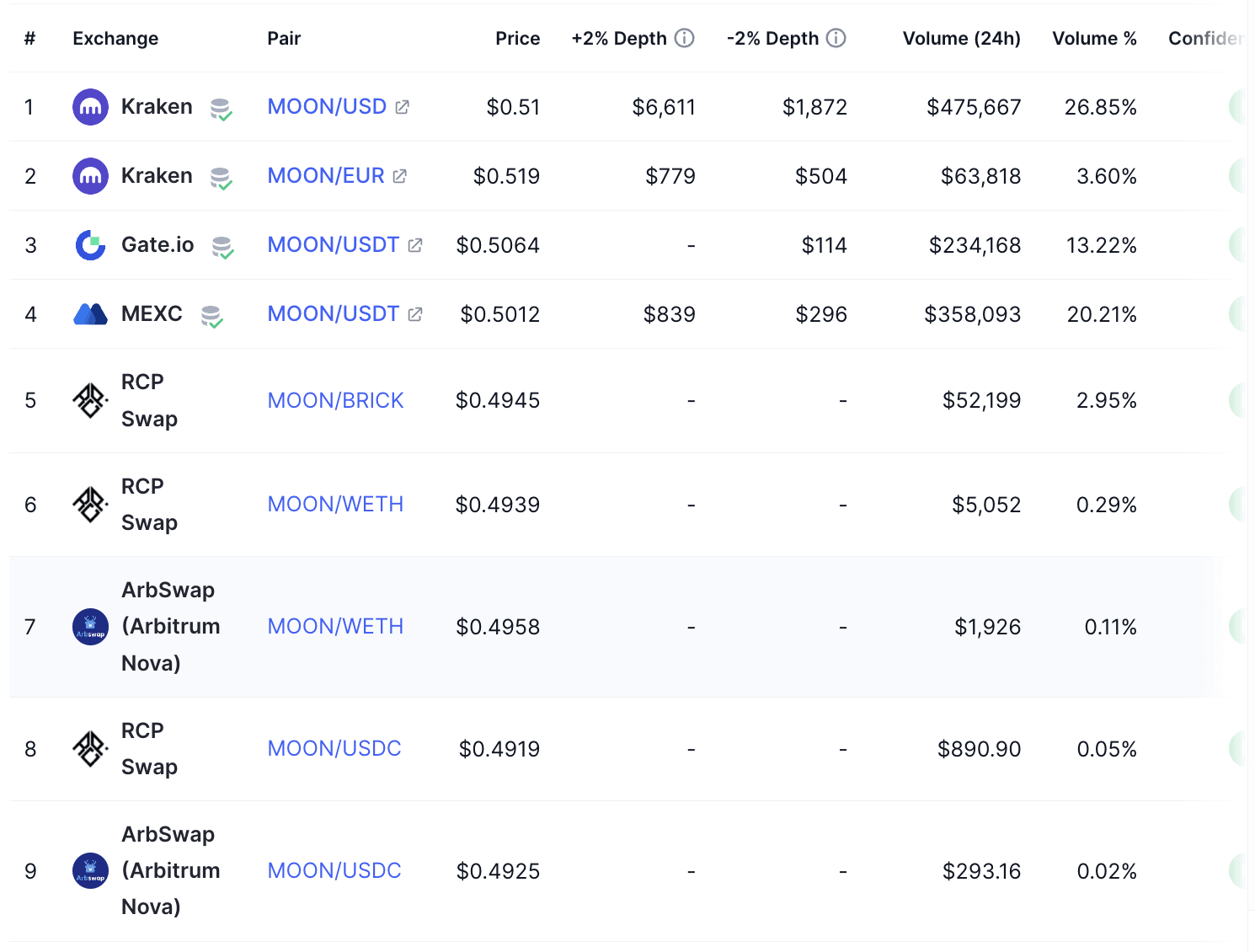Sort table by Volume (24h) column
1255x952 pixels.
coord(961,39)
